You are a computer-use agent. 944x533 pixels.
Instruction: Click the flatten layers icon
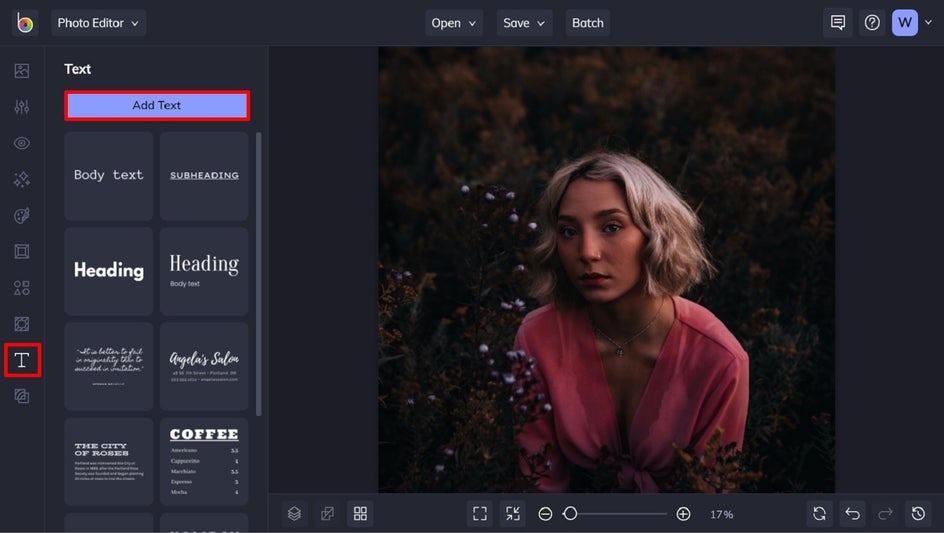(328, 514)
